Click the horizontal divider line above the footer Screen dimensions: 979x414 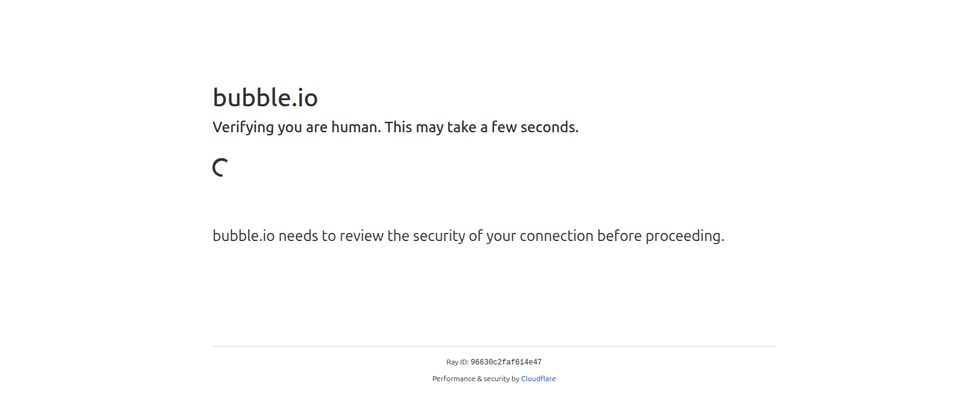coord(494,346)
